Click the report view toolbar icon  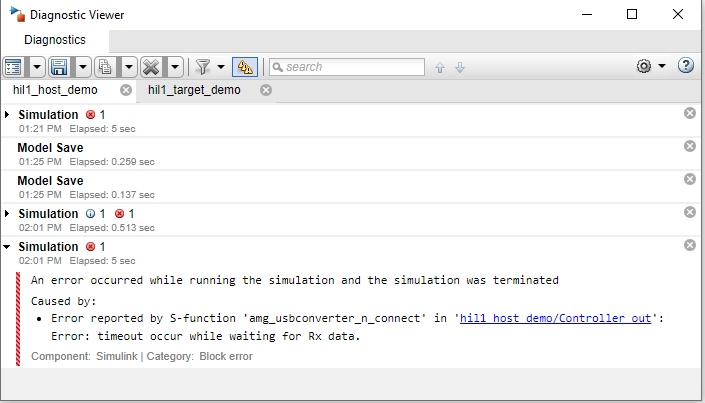pos(13,67)
